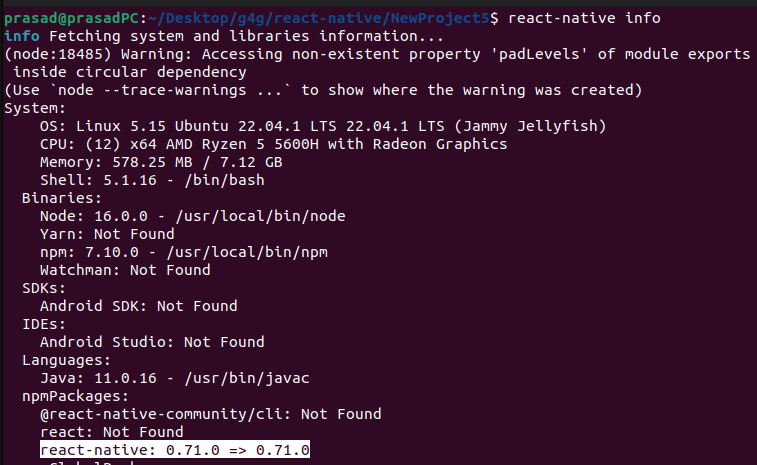Click the Binaries: heading

tap(62, 198)
